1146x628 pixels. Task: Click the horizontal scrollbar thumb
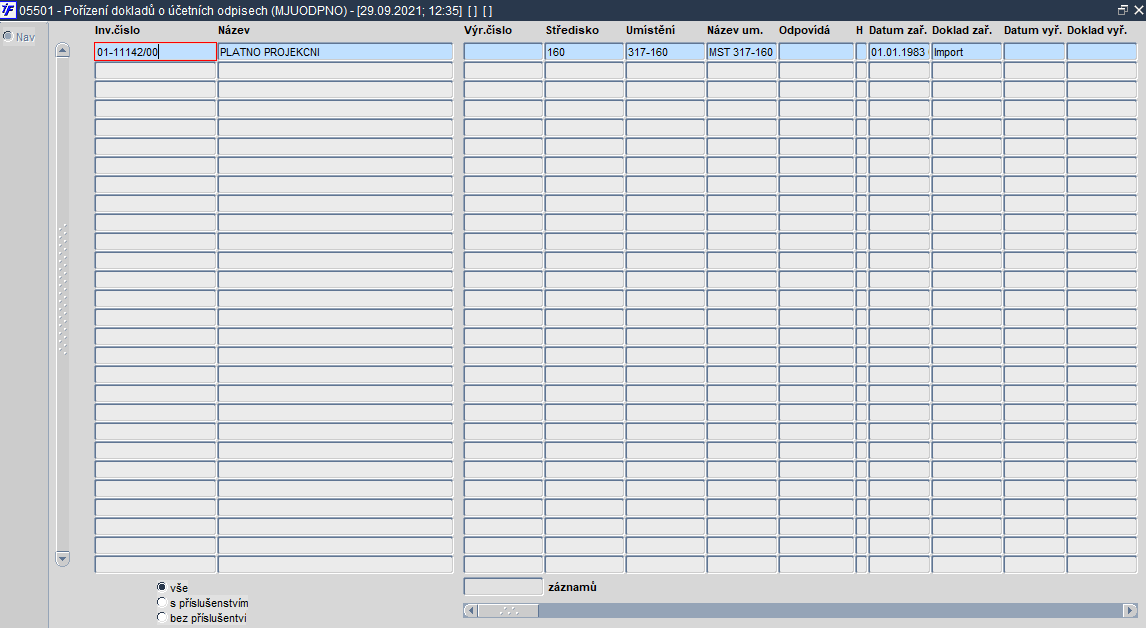point(509,610)
